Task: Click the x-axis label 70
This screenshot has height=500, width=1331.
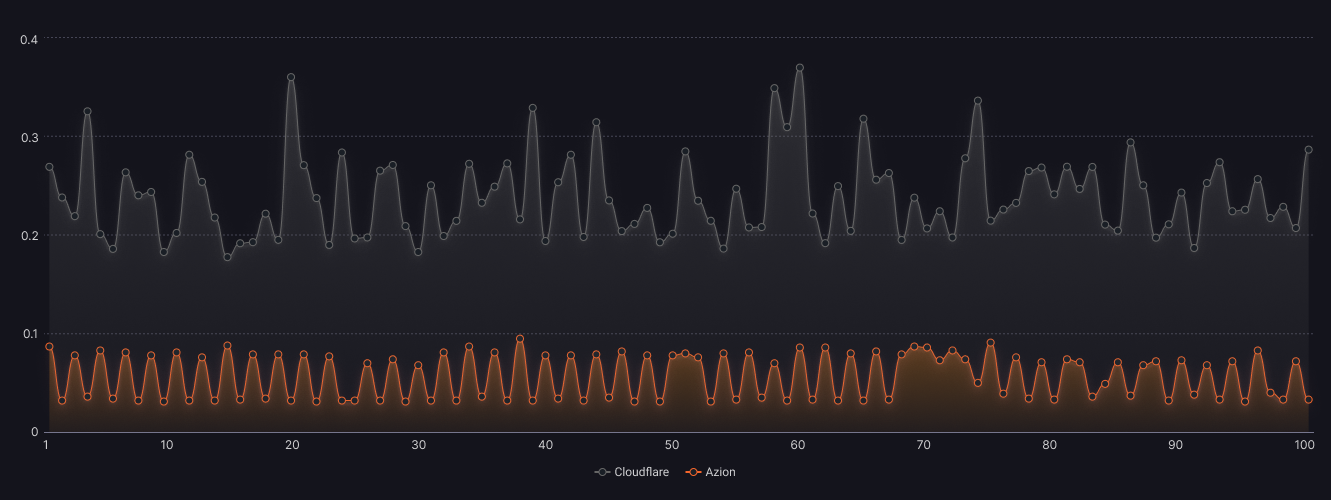Action: click(x=924, y=445)
